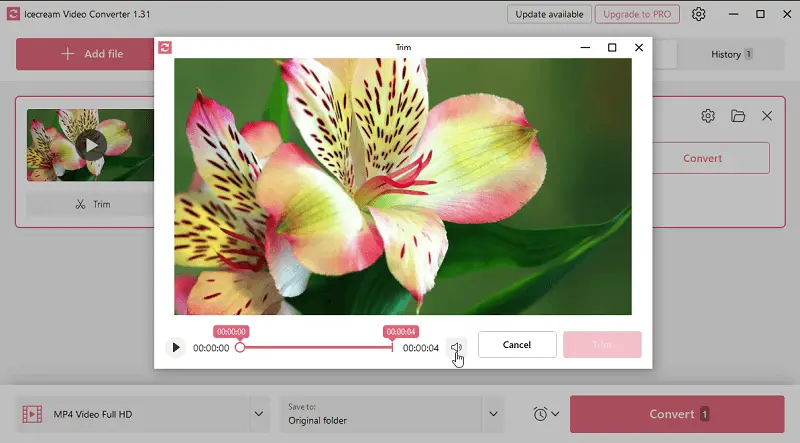Click the trim start handle on the timeline
This screenshot has width=800, height=443.
[x=240, y=348]
